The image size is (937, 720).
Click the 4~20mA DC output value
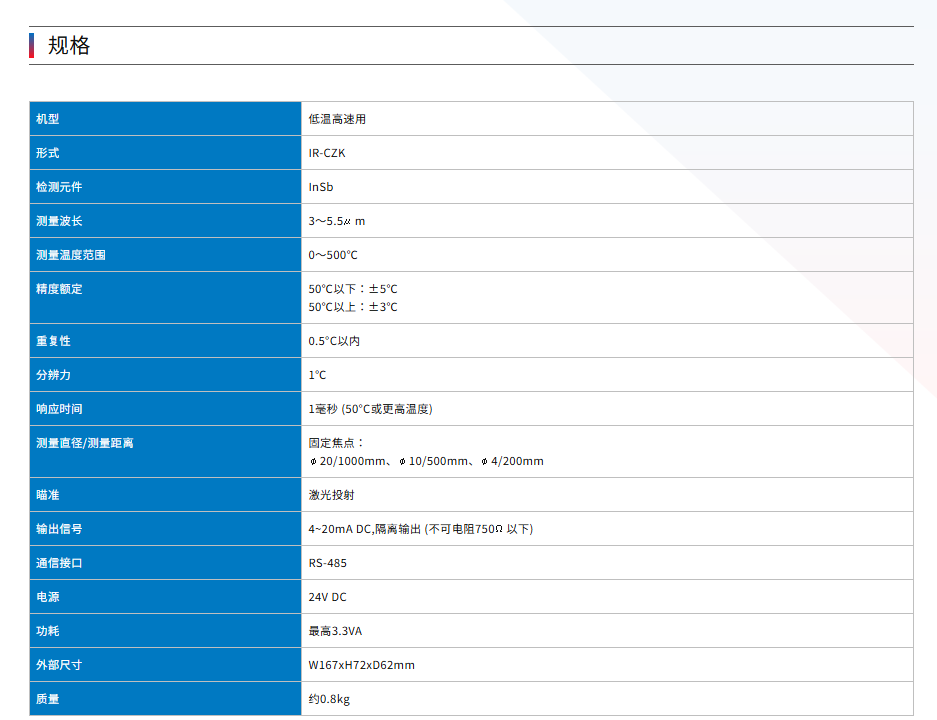pyautogui.click(x=421, y=529)
